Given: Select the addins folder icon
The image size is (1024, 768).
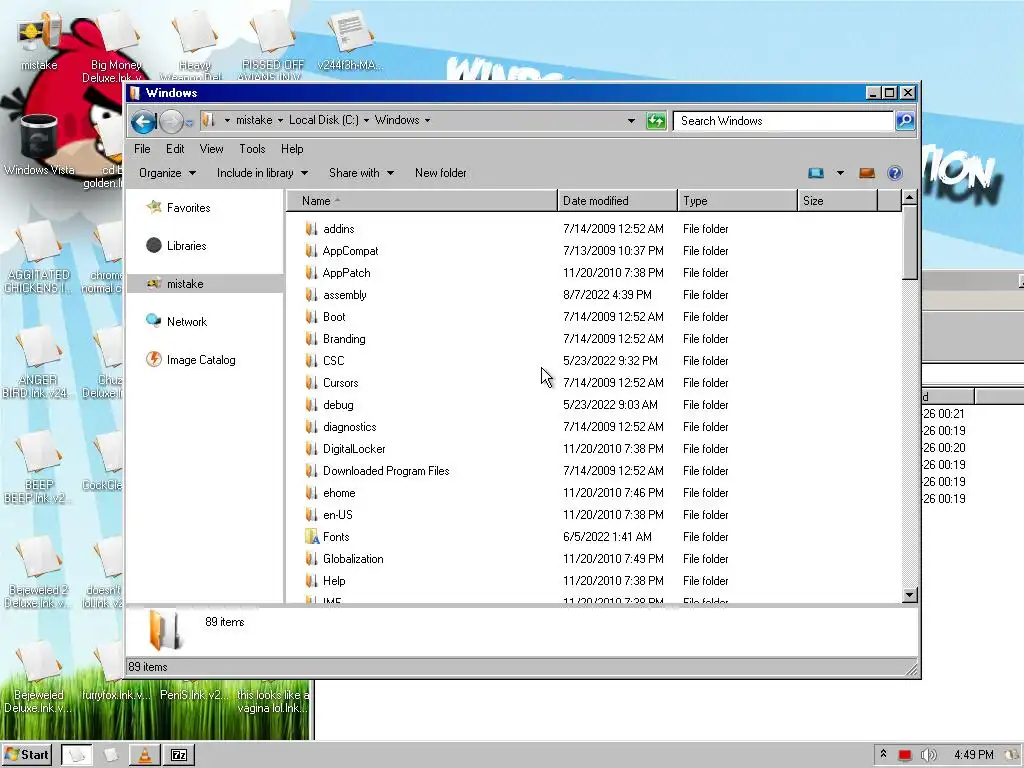Looking at the screenshot, I should [x=312, y=229].
